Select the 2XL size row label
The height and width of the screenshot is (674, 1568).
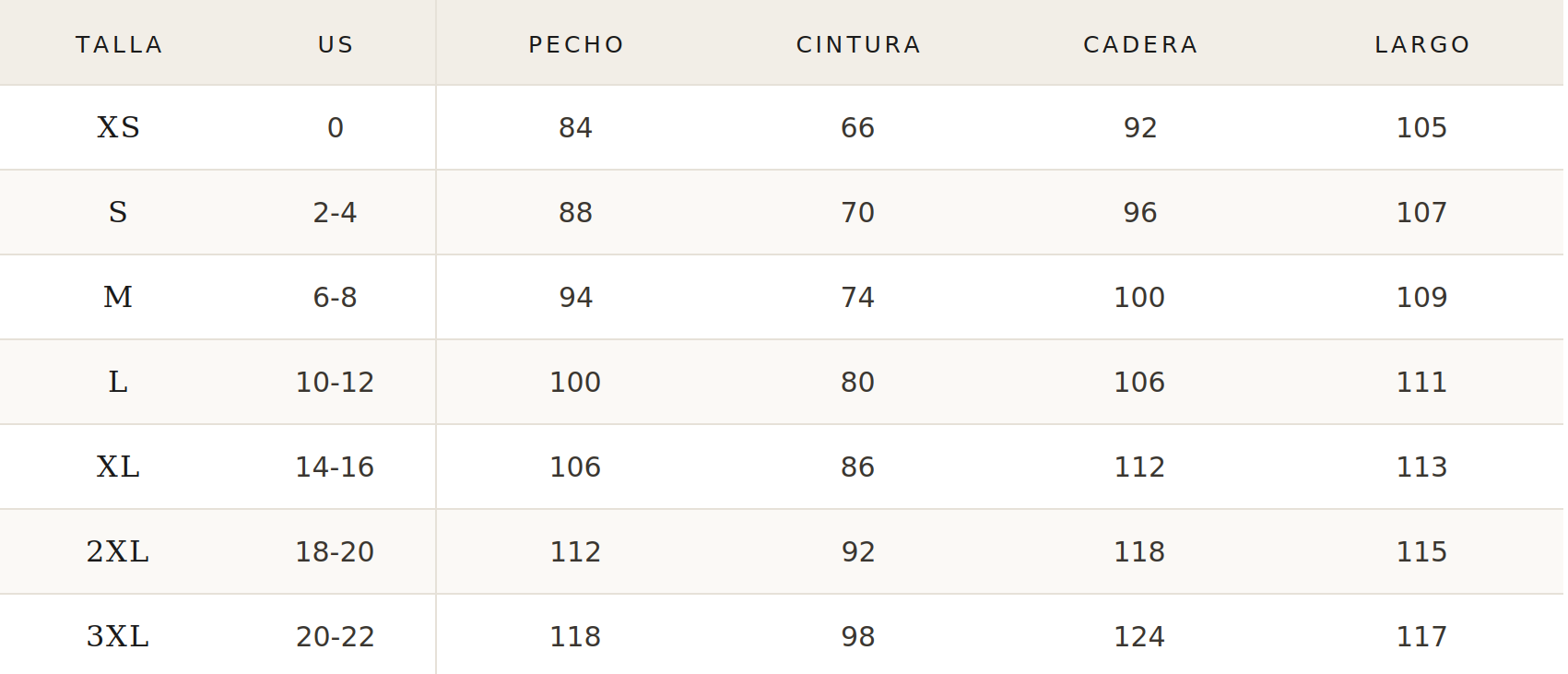pyautogui.click(x=118, y=551)
